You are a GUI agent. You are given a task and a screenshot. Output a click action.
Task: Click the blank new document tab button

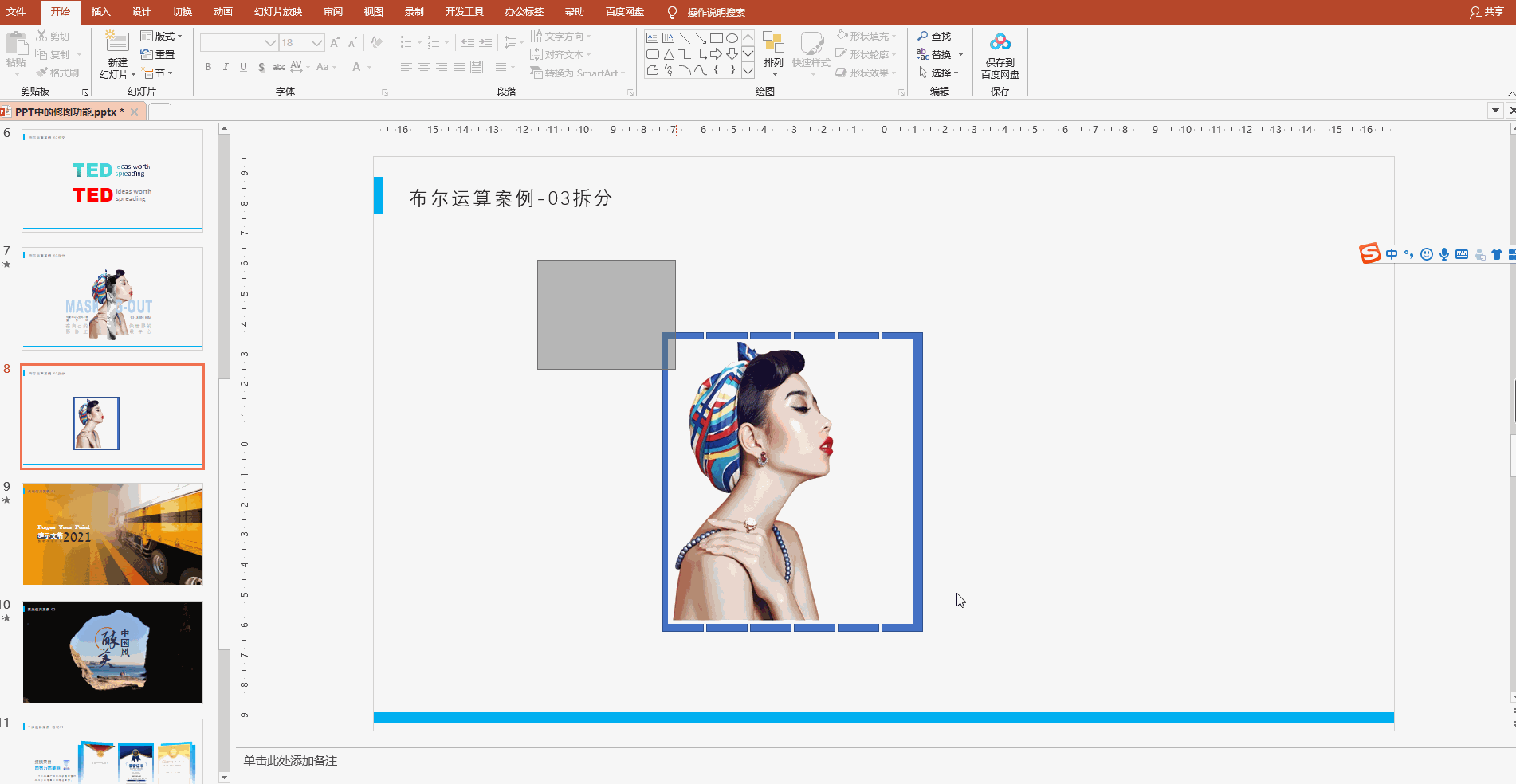point(159,112)
